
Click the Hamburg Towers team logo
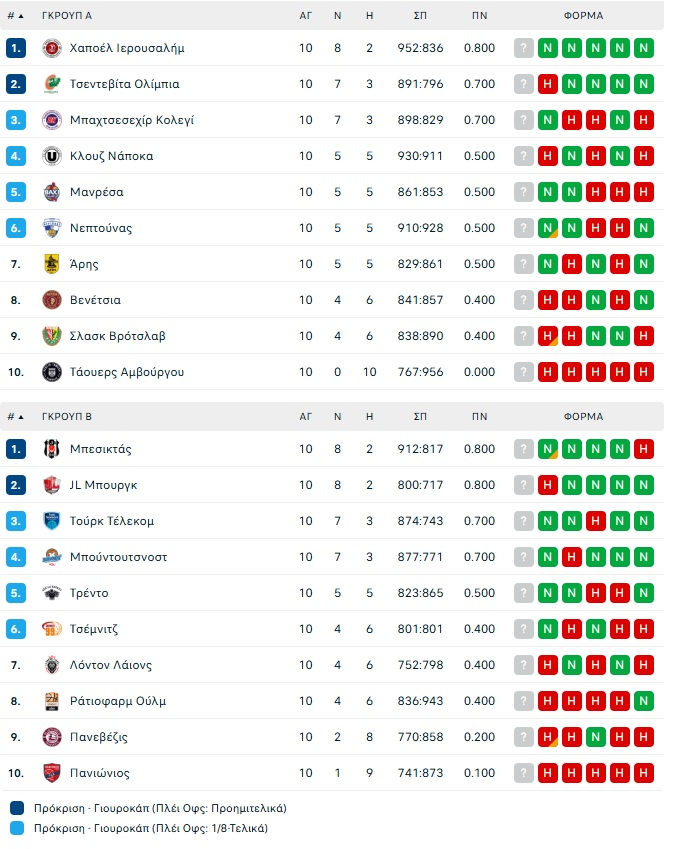[52, 372]
